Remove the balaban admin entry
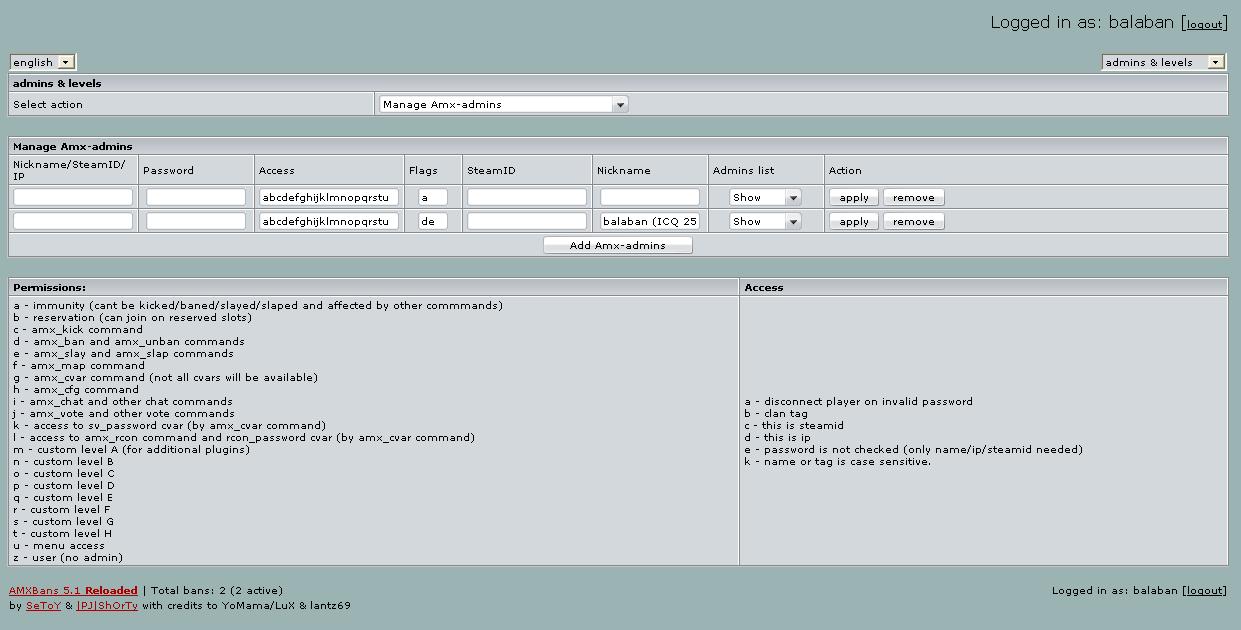Image resolution: width=1241 pixels, height=630 pixels. click(914, 221)
